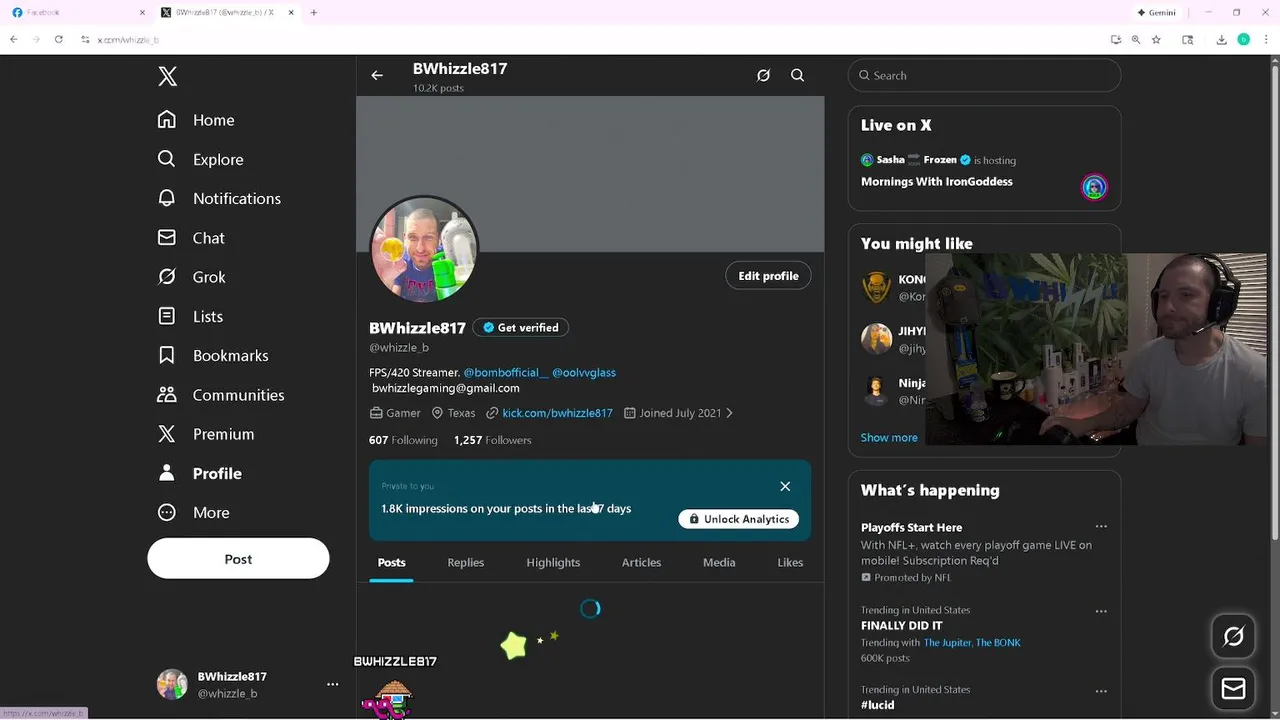Open the new tab plus button
The width and height of the screenshot is (1280, 720).
pos(314,12)
